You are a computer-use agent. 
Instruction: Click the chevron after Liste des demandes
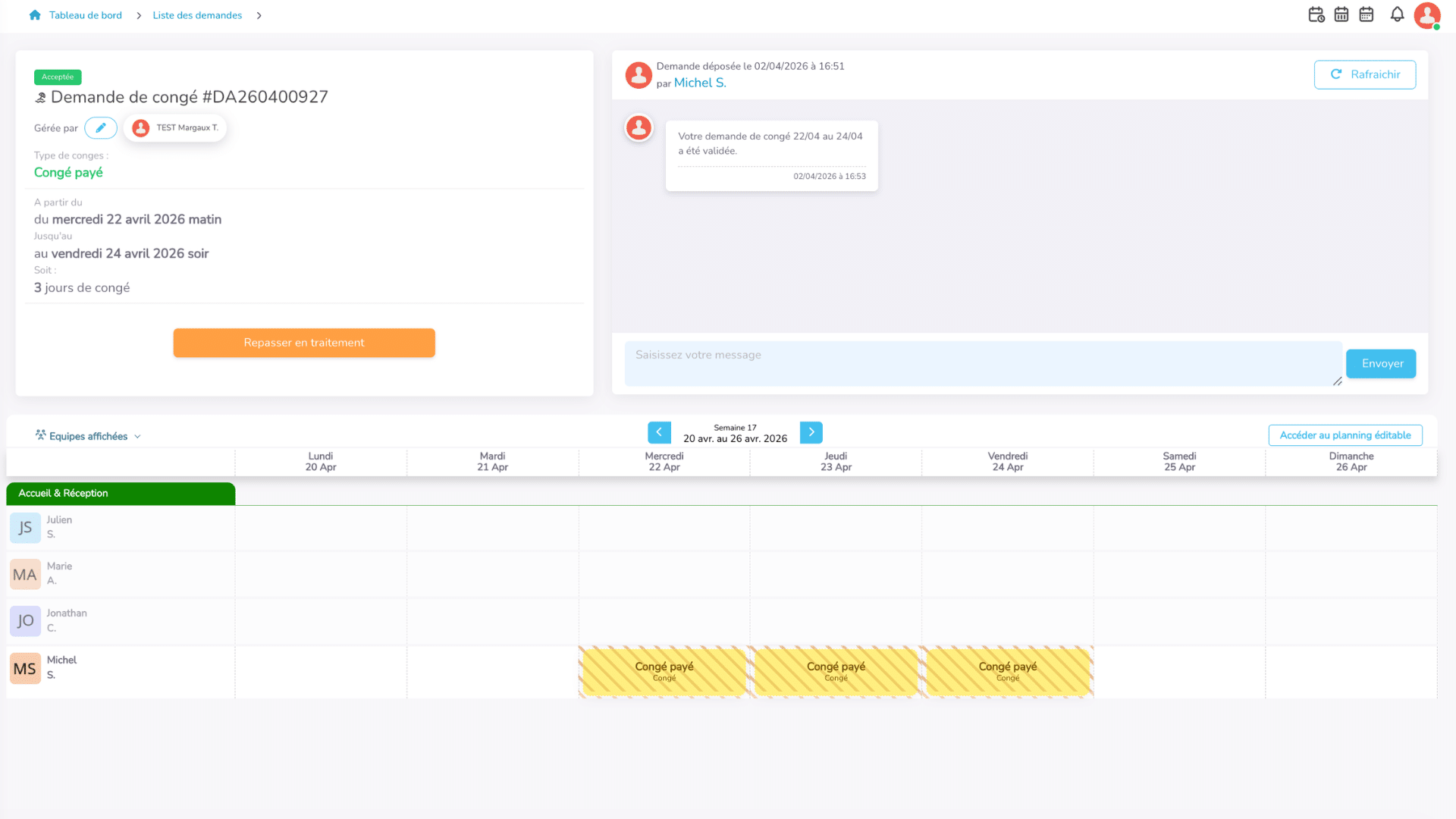[x=259, y=15]
